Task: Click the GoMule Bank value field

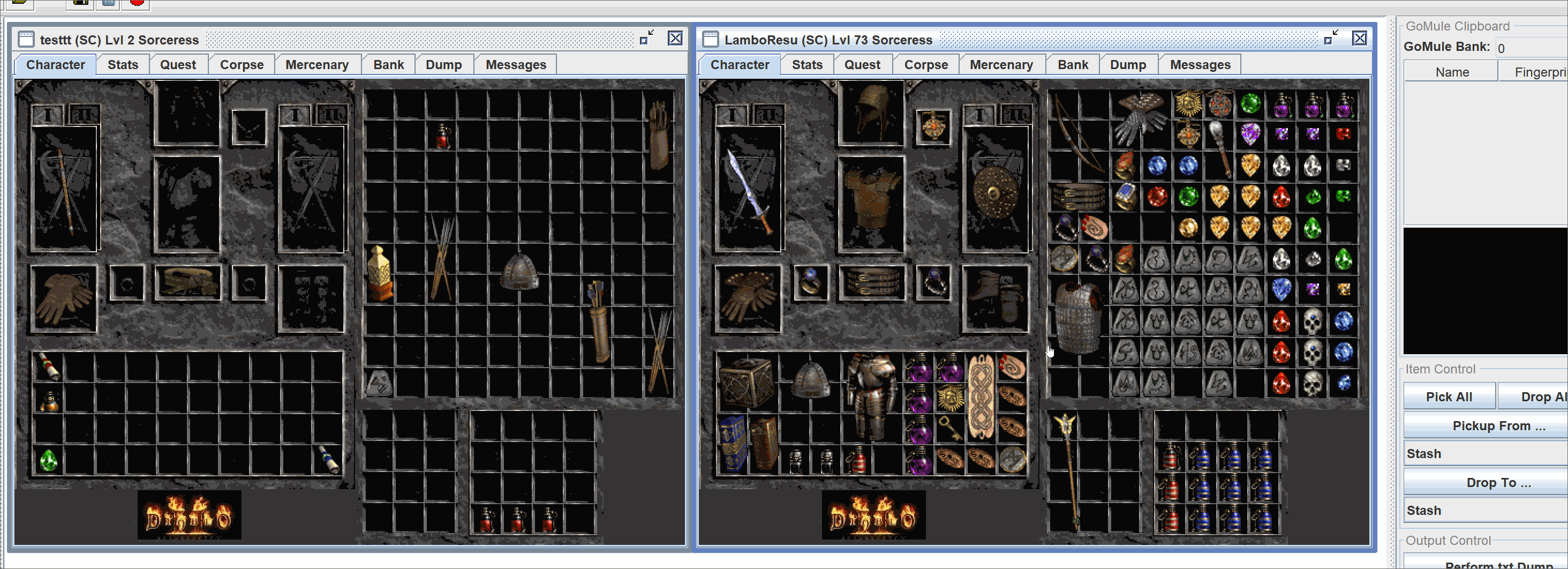Action: coord(1531,48)
